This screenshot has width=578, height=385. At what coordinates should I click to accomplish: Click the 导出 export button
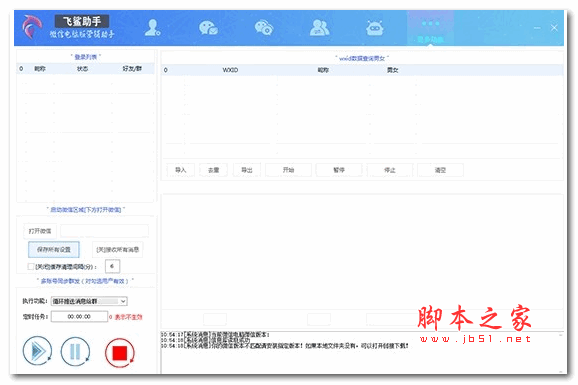click(x=247, y=170)
